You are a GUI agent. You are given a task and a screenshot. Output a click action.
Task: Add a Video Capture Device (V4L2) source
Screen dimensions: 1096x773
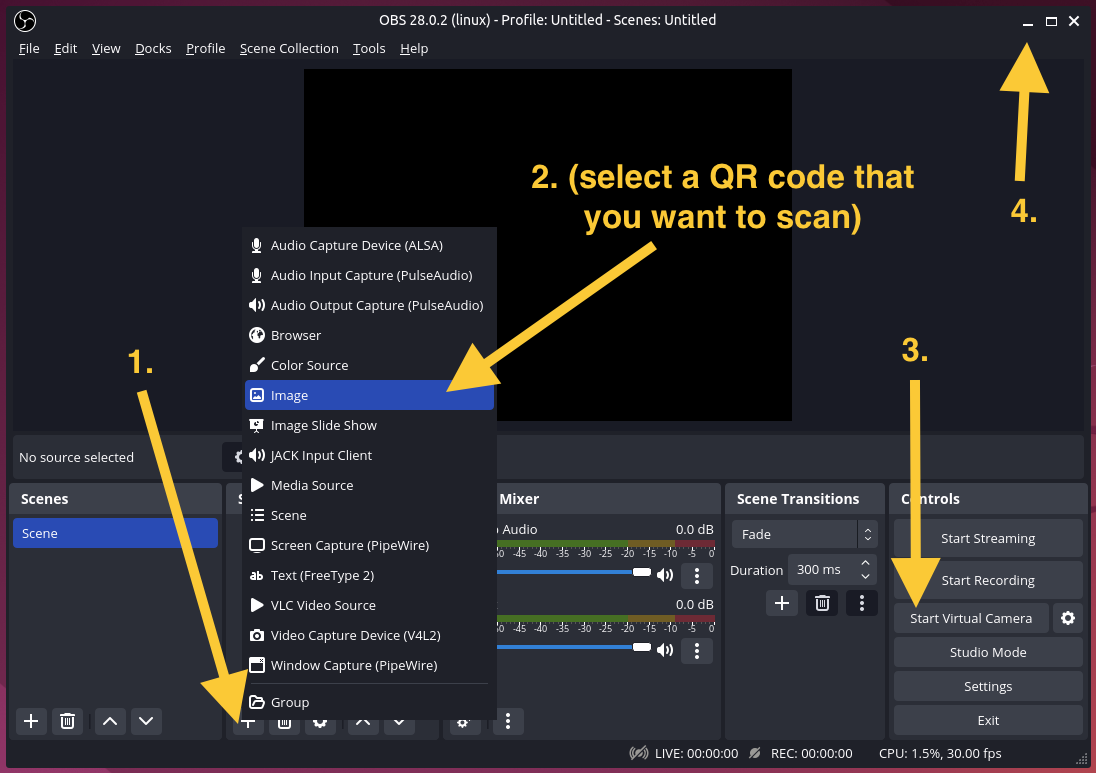[x=369, y=636]
